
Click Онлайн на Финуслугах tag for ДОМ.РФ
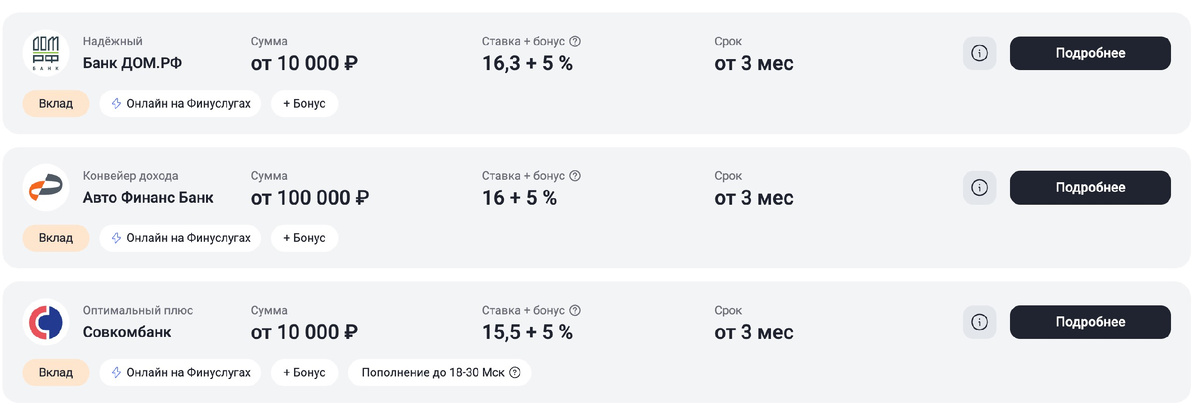[180, 104]
